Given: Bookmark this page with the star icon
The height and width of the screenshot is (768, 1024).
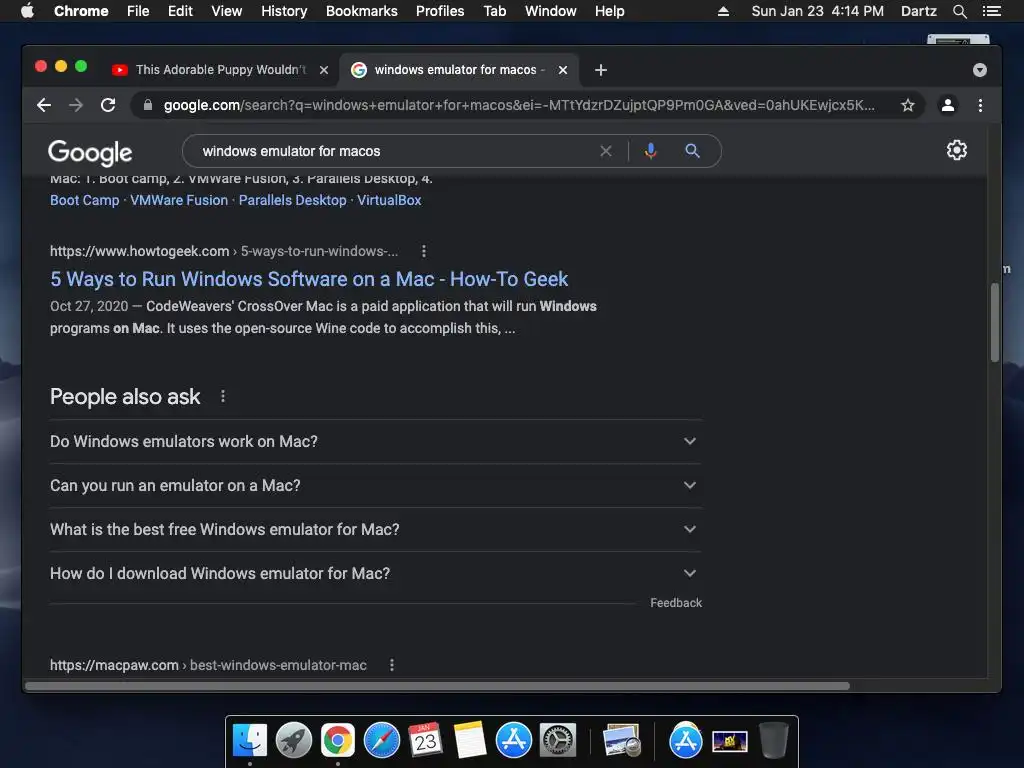Looking at the screenshot, I should point(908,105).
